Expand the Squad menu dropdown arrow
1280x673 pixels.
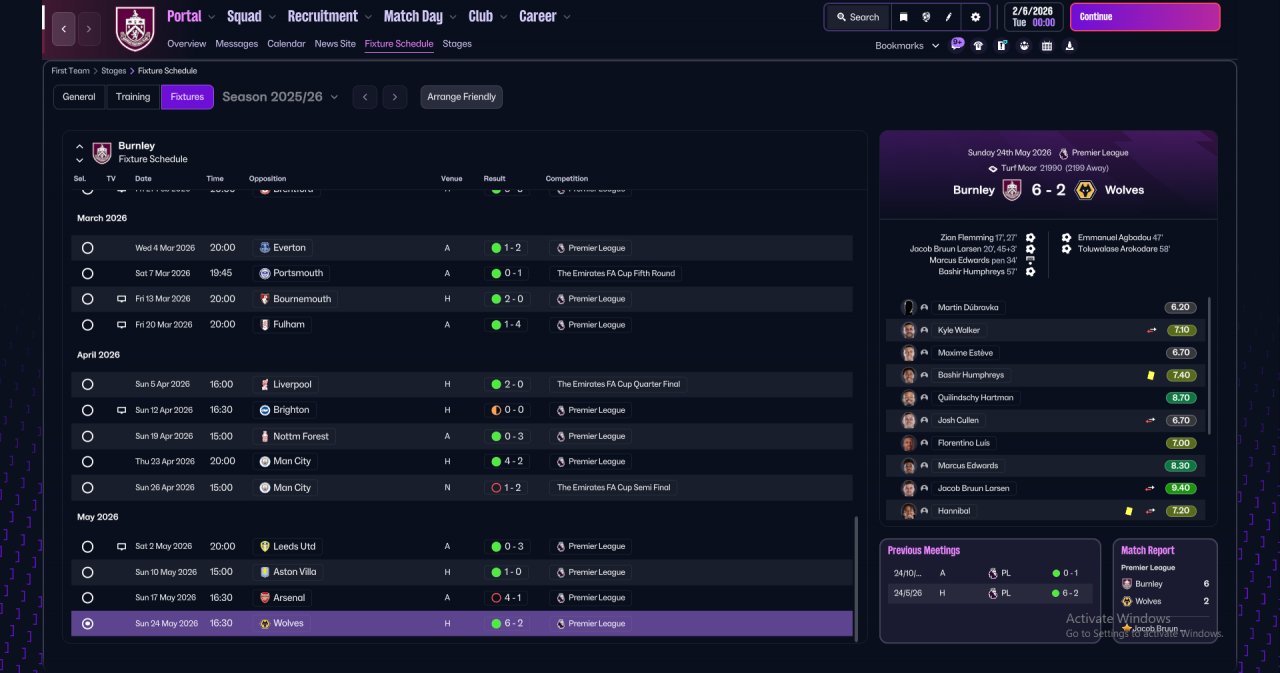coord(271,17)
